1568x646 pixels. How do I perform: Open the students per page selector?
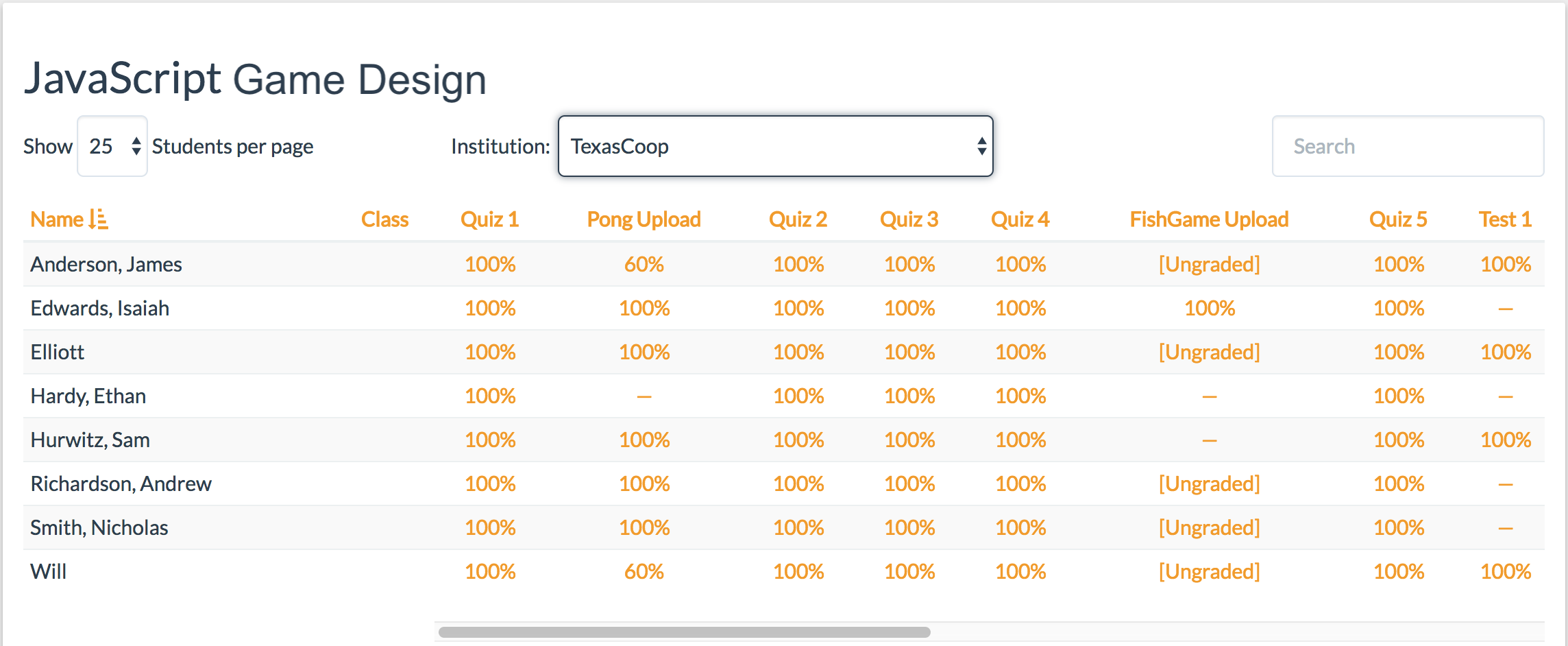112,146
